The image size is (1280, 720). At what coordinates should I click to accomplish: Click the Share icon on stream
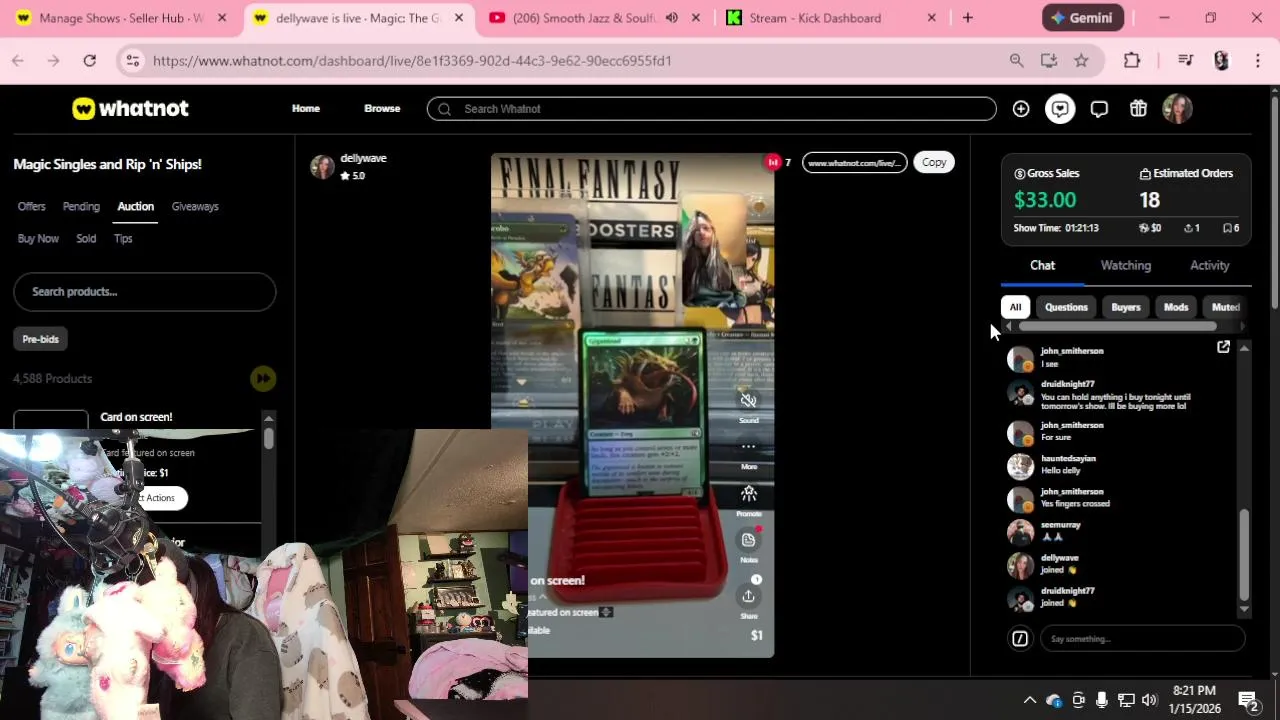[748, 596]
